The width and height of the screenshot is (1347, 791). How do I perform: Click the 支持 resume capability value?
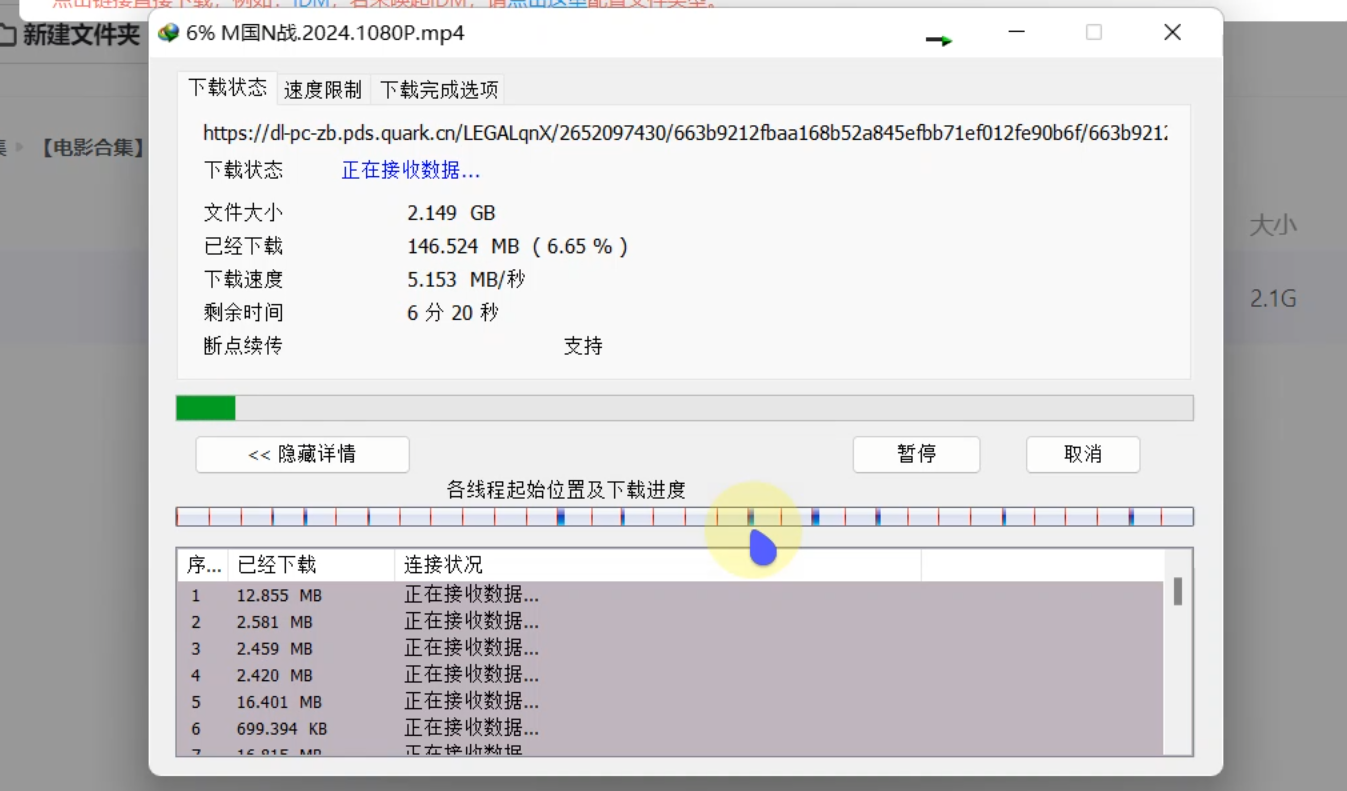(583, 346)
